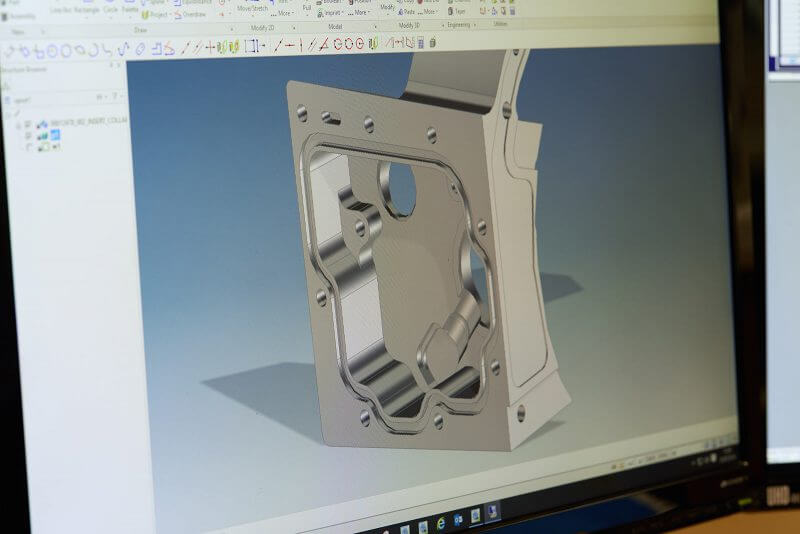The width and height of the screenshot is (800, 534).
Task: Toggle checkbox on second Structure Browser row
Action: [x=29, y=136]
